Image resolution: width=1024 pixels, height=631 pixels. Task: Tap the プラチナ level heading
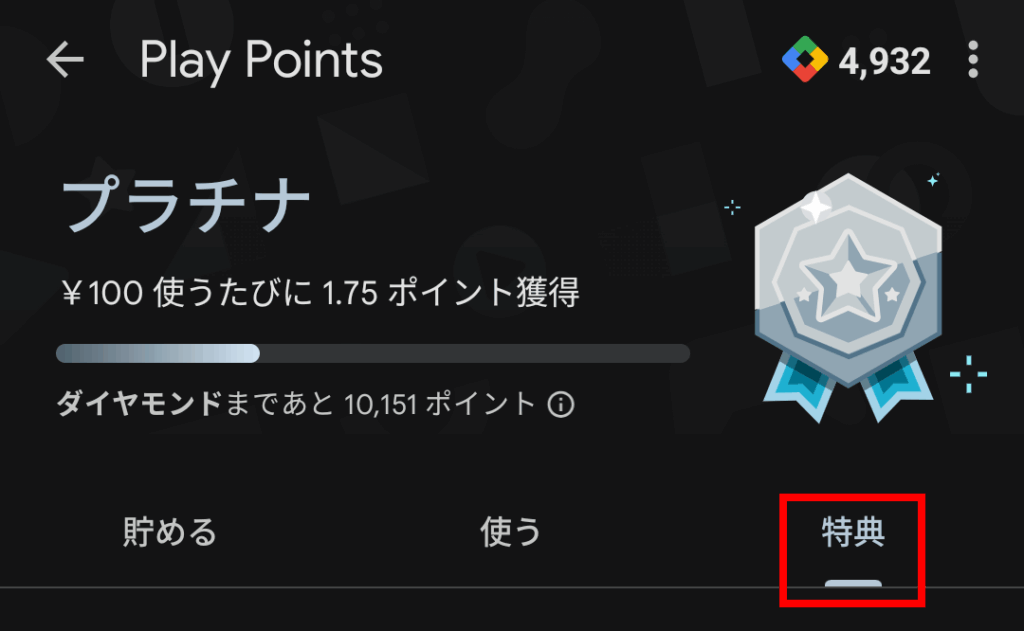coord(185,204)
